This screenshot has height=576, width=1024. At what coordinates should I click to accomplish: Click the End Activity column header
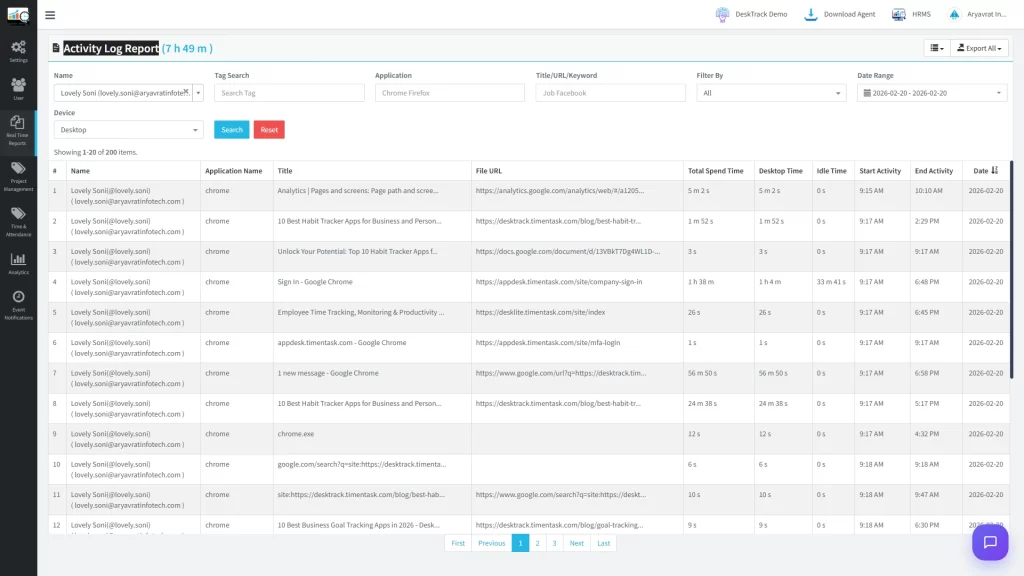[x=934, y=170]
